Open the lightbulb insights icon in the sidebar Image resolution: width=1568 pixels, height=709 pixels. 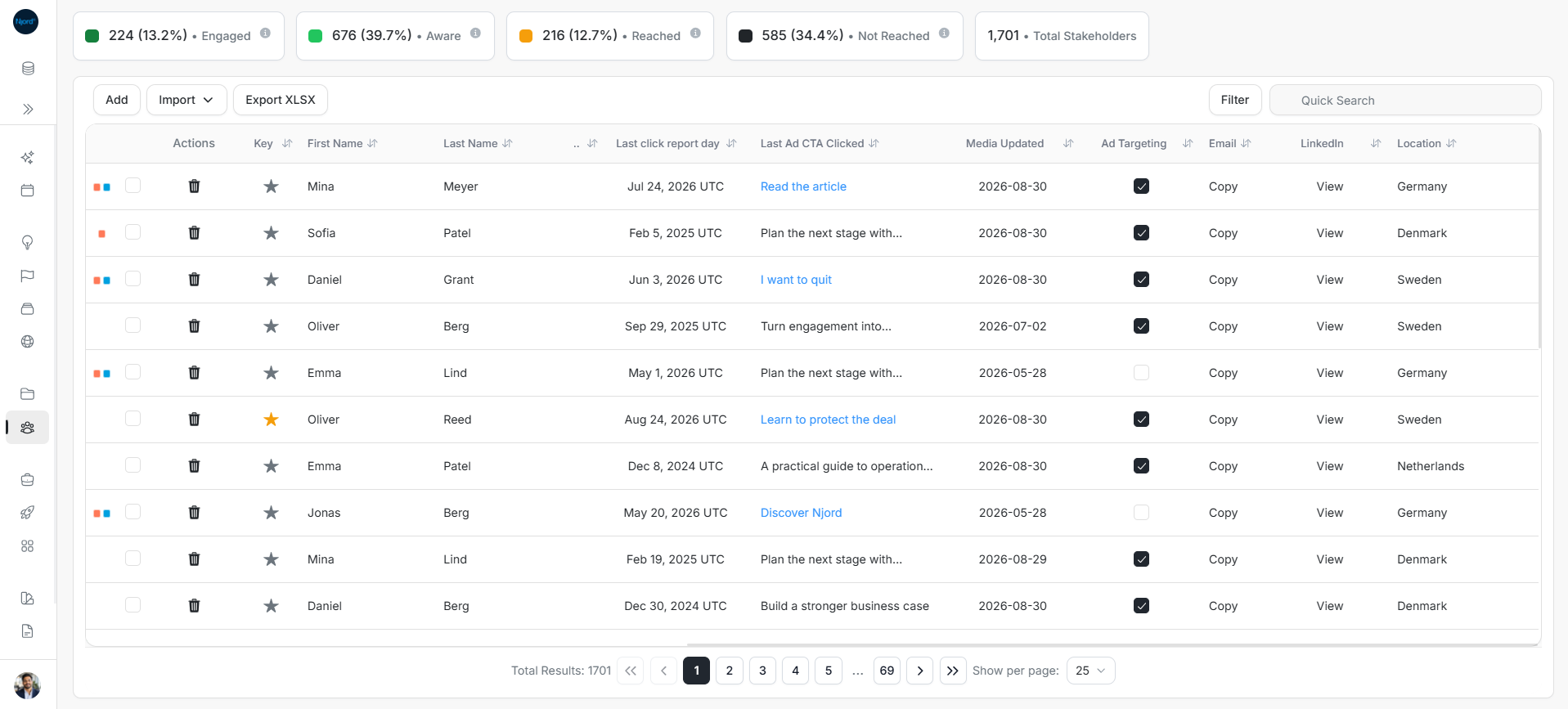pos(28,242)
